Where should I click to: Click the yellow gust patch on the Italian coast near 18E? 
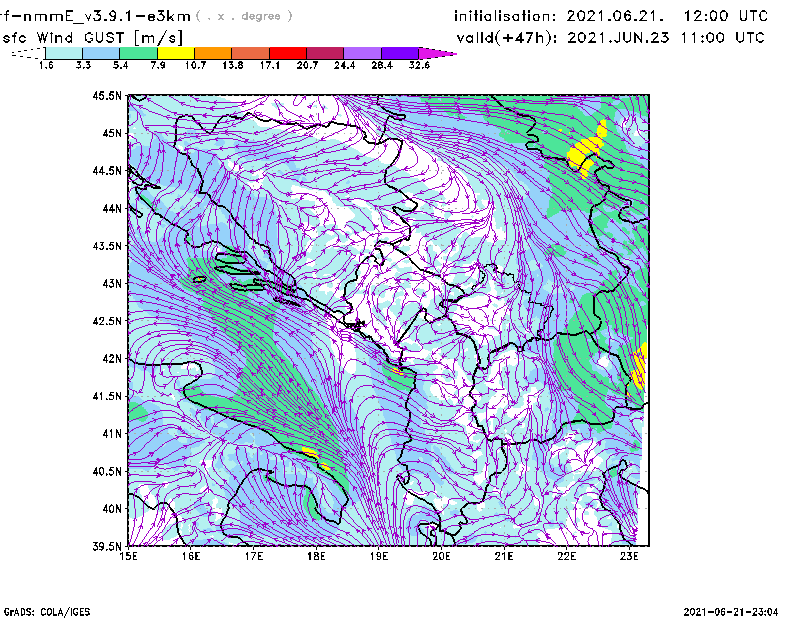point(310,452)
